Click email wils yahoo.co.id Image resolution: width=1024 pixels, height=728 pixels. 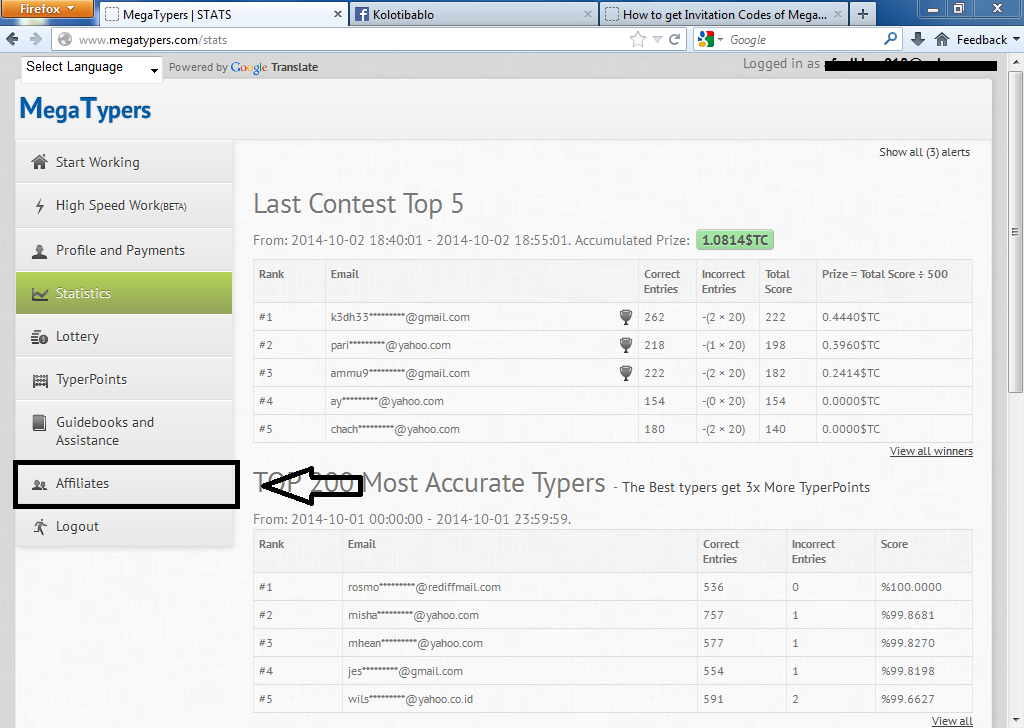tap(410, 699)
